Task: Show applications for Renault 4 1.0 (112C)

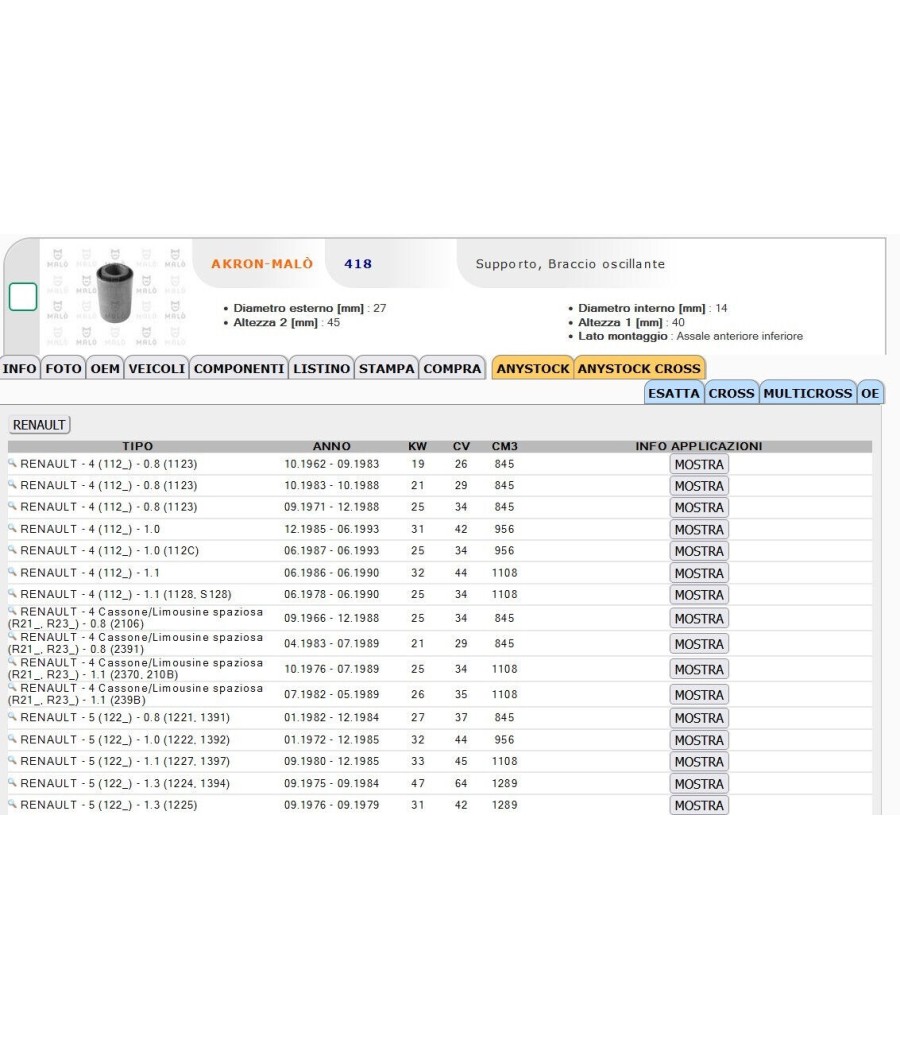Action: tap(699, 550)
